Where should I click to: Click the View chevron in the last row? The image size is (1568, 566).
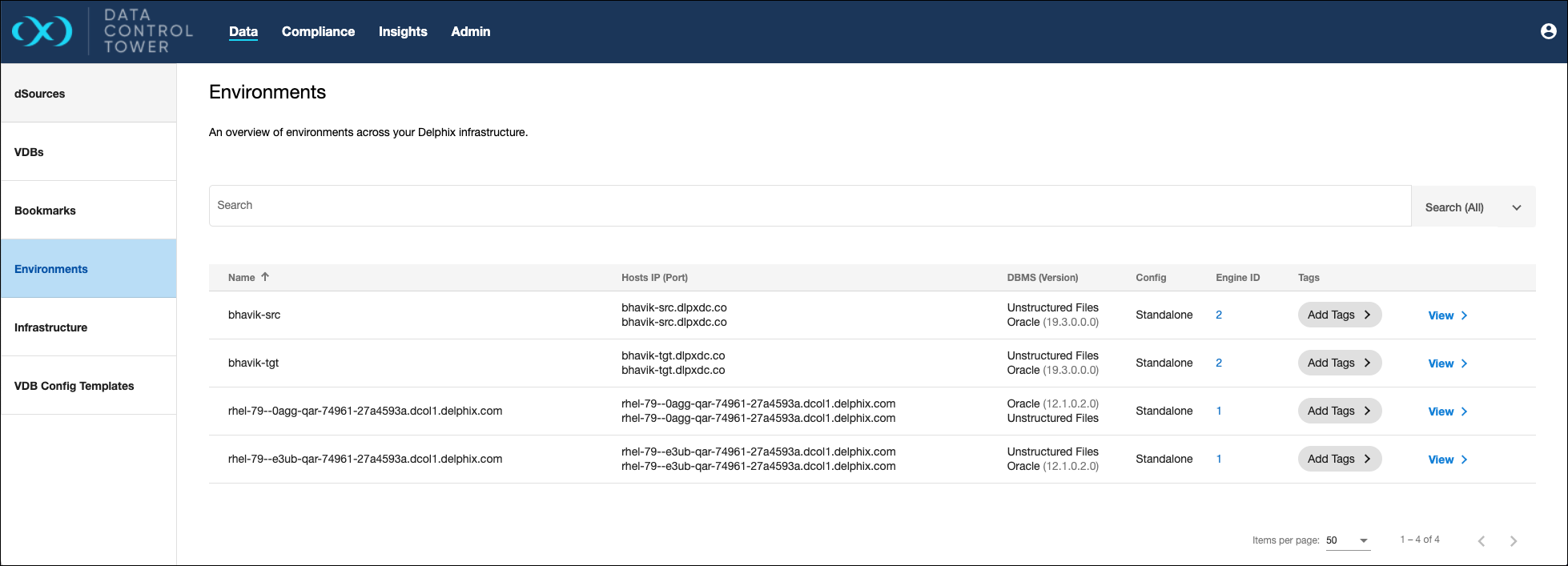click(1464, 460)
